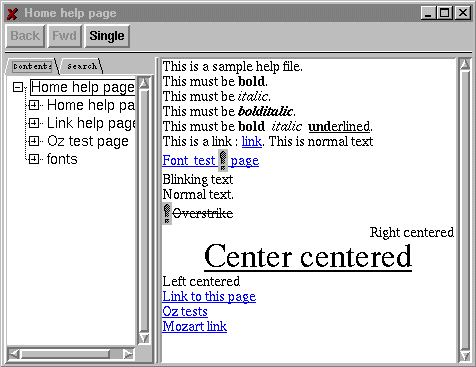The image size is (476, 367).
Task: Click the Center centered heading
Action: [308, 256]
